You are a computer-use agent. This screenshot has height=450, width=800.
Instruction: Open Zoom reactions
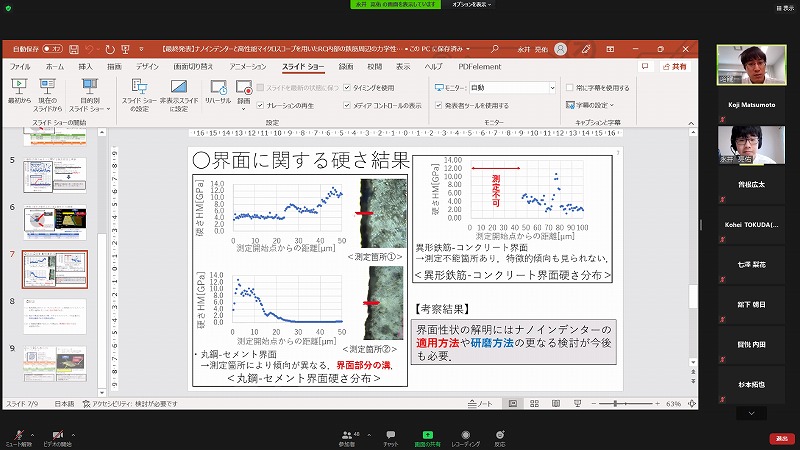500,438
